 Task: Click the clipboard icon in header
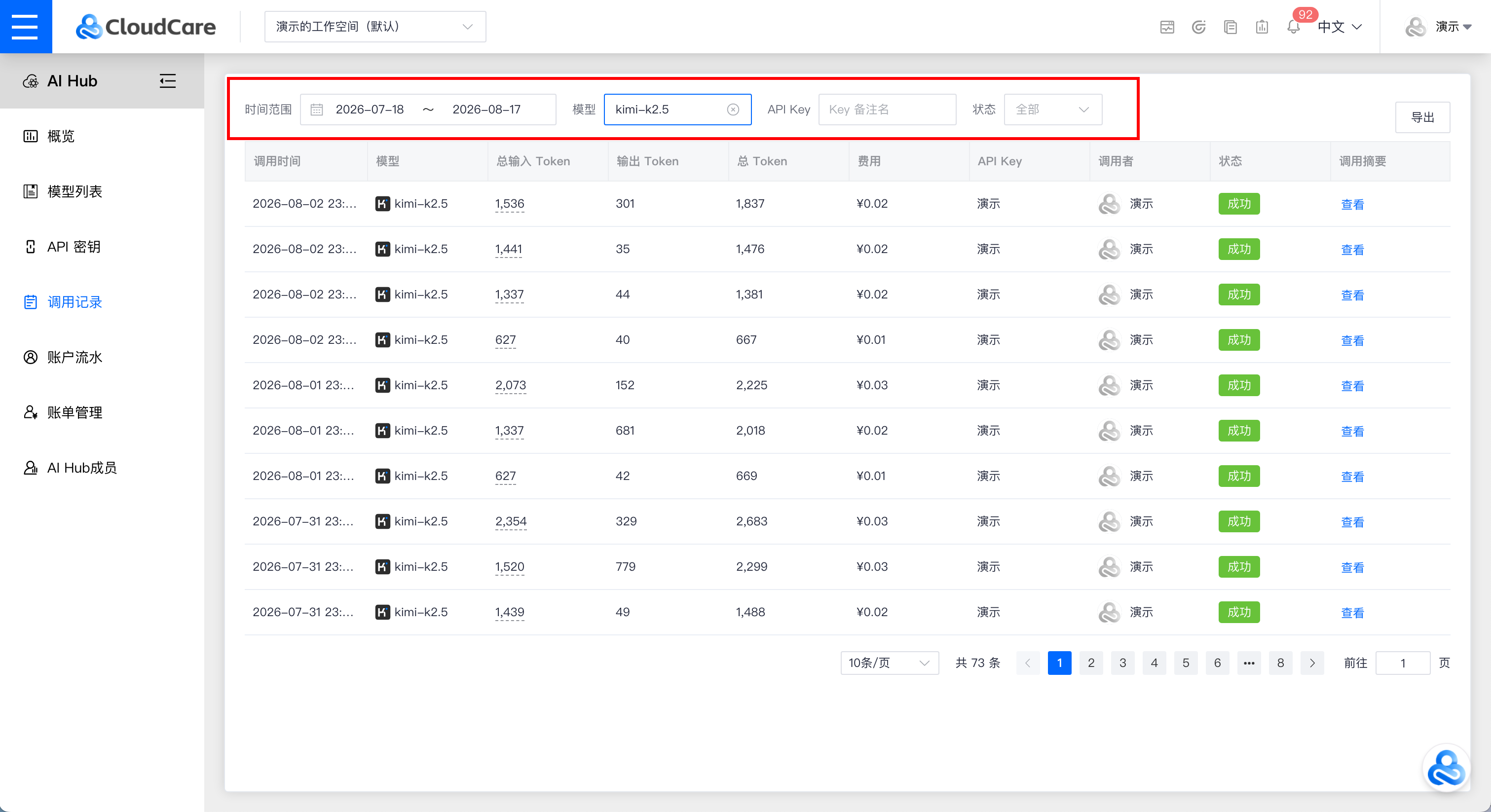pos(1262,27)
